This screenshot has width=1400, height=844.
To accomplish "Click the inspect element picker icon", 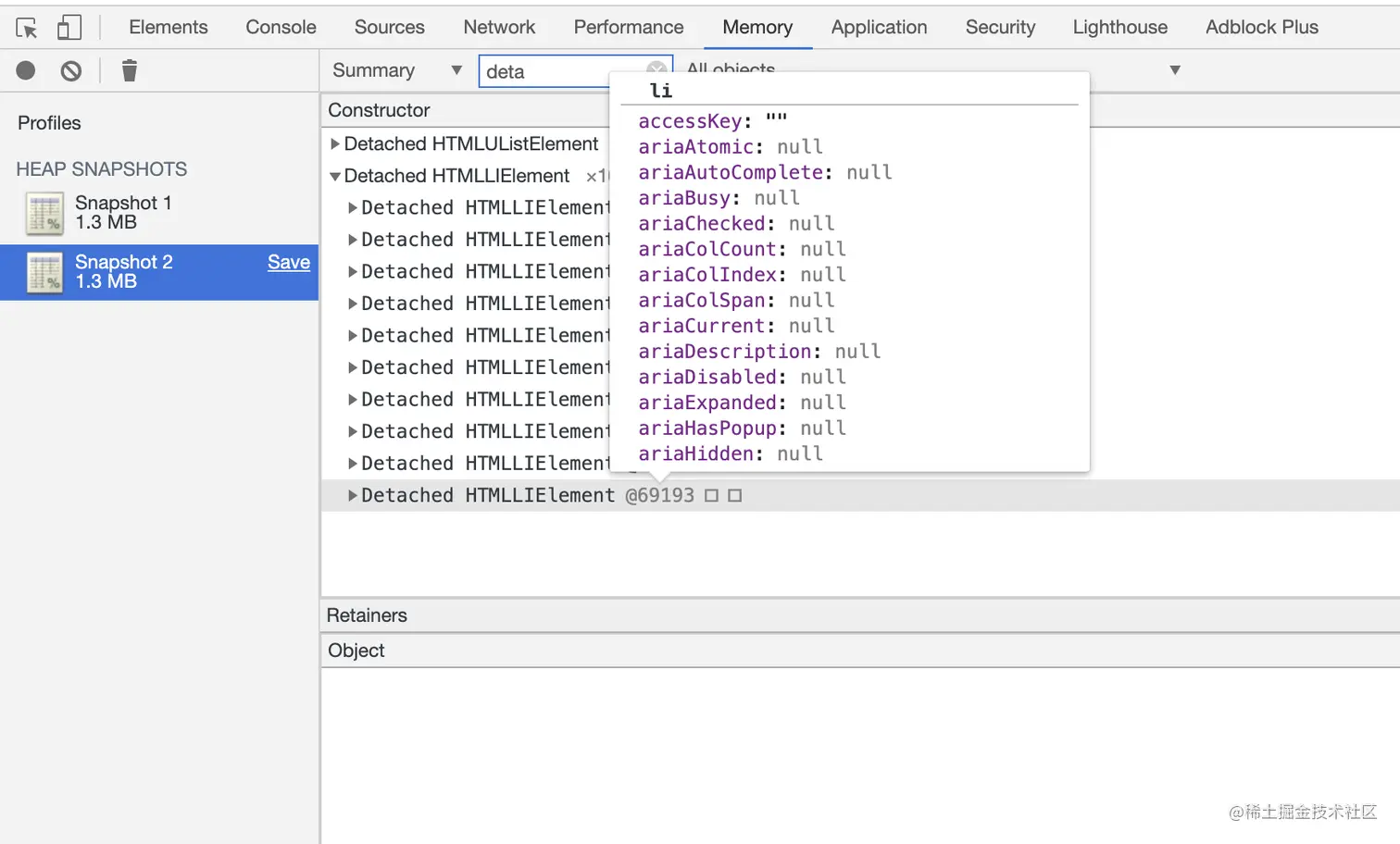I will tap(27, 28).
